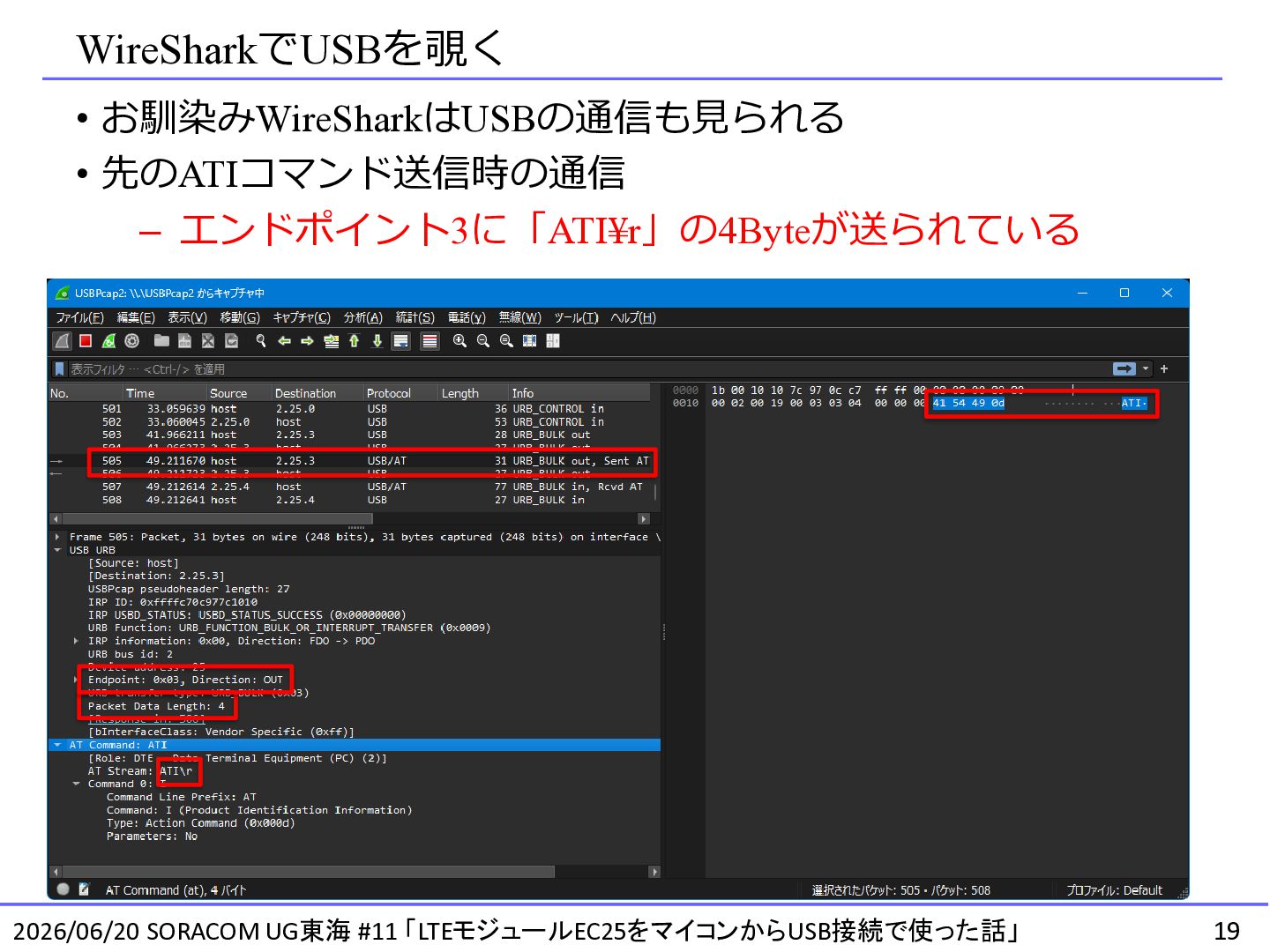Find a packet with magnifier icon
This screenshot has height=952, width=1270.
point(261,341)
